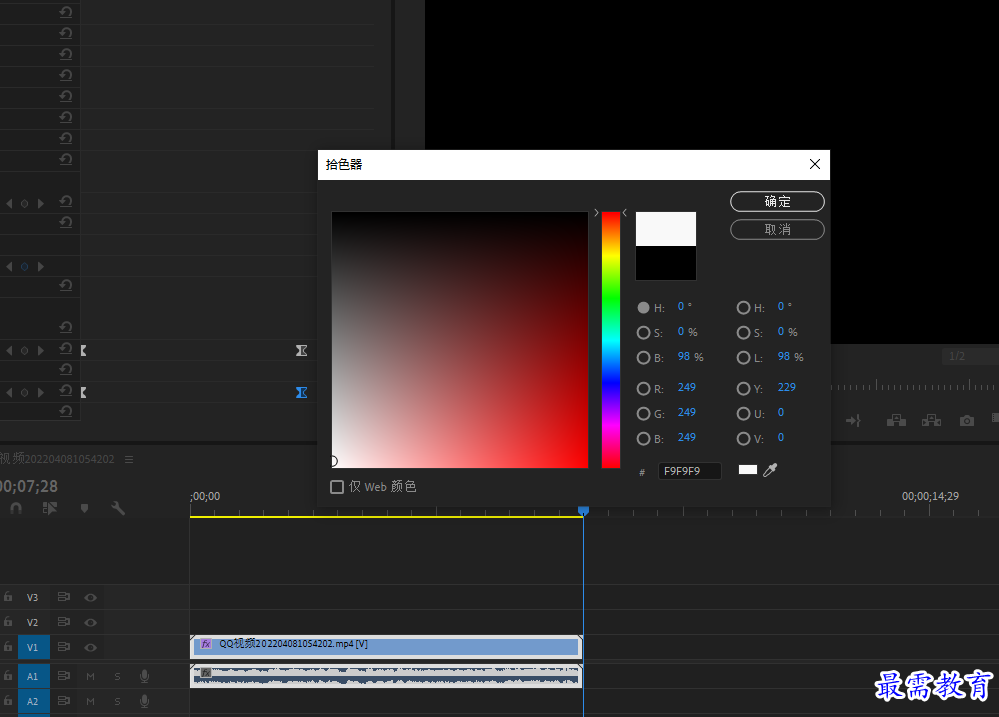Toggle lock on track A1
This screenshot has width=999, height=717.
click(x=8, y=675)
